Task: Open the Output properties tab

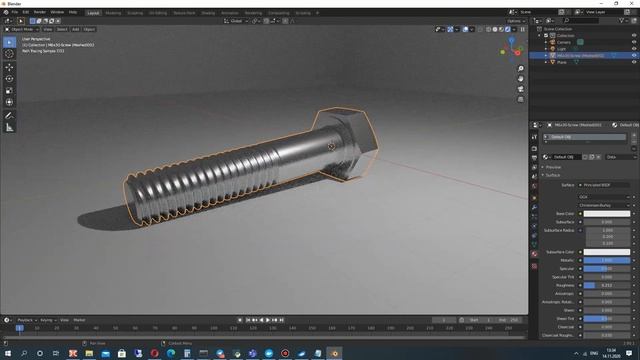Action: pos(534,158)
